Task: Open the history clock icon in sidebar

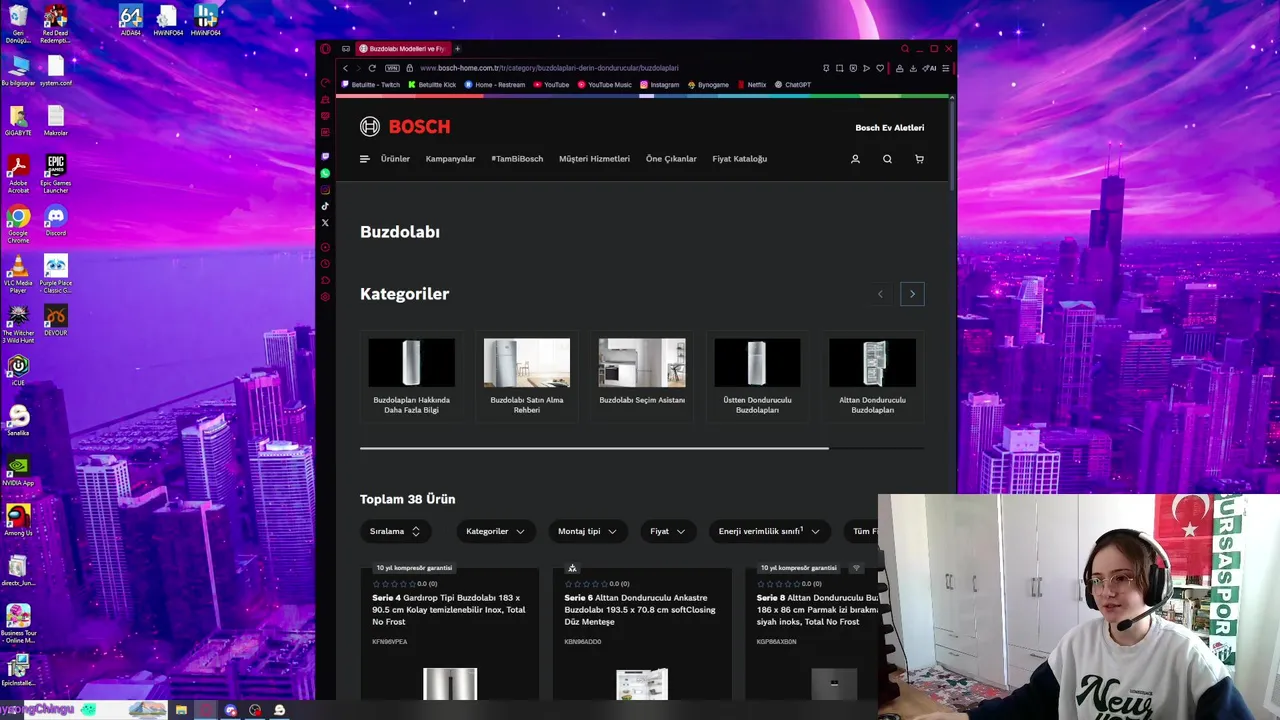Action: click(325, 264)
